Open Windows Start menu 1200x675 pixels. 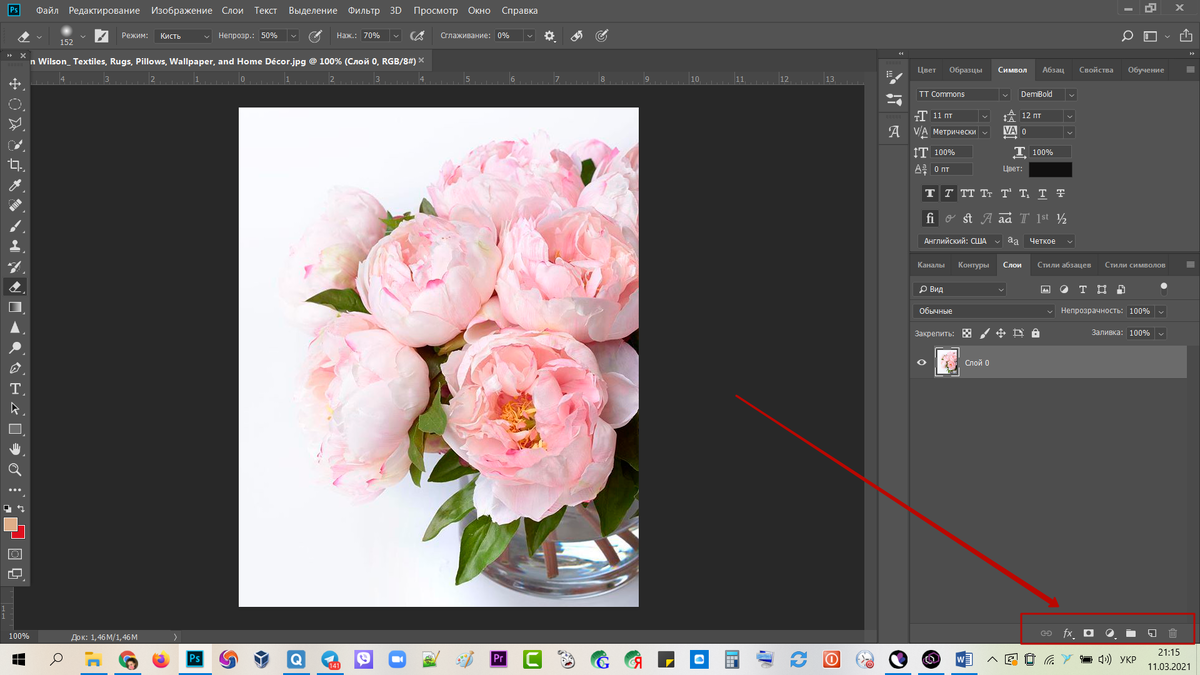[x=18, y=660]
